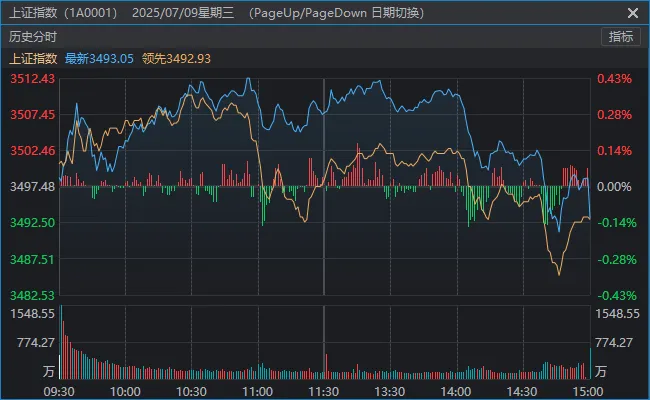Close the historical intraday chart window

click(x=631, y=13)
